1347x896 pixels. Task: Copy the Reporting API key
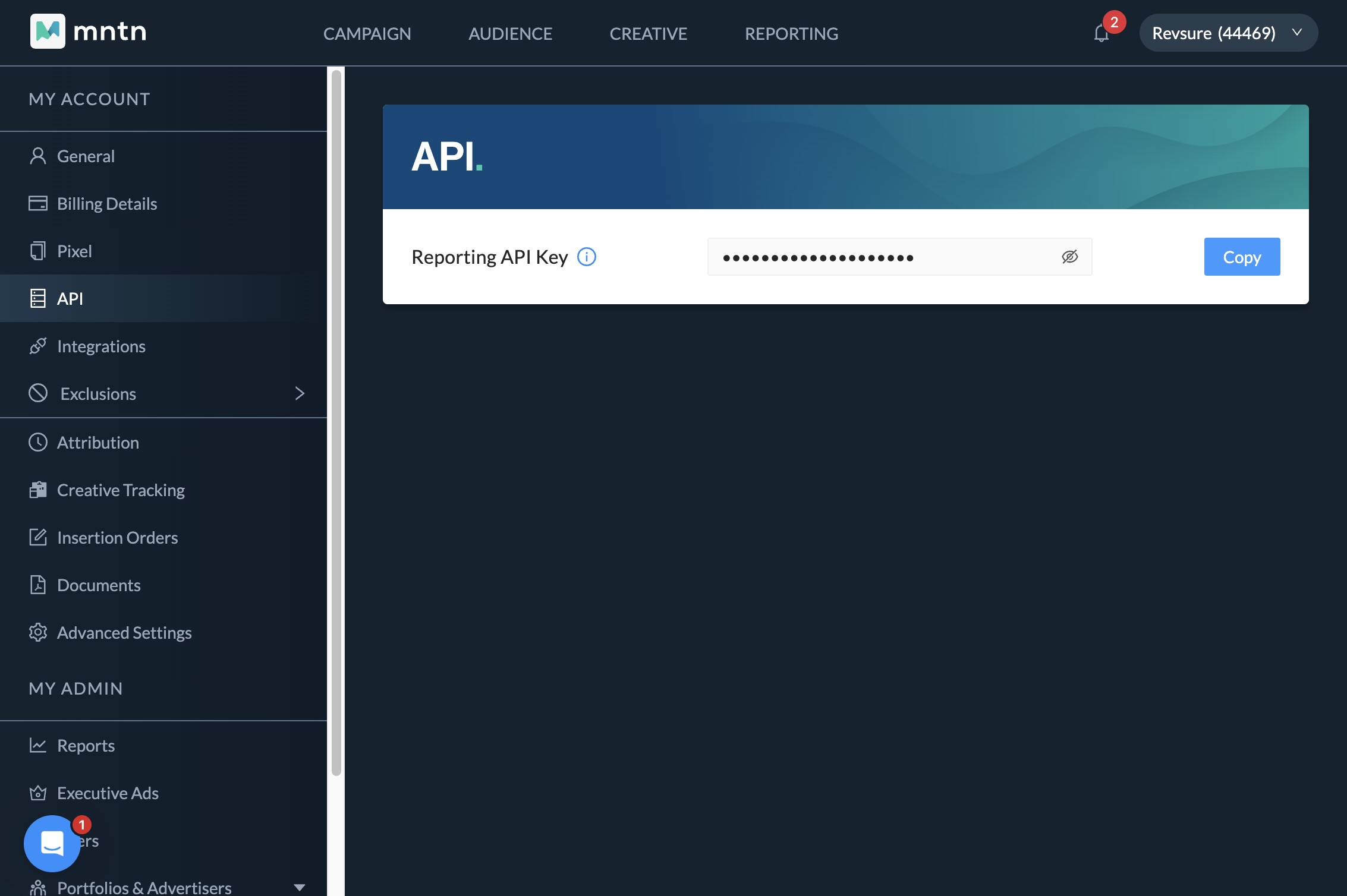(x=1242, y=257)
